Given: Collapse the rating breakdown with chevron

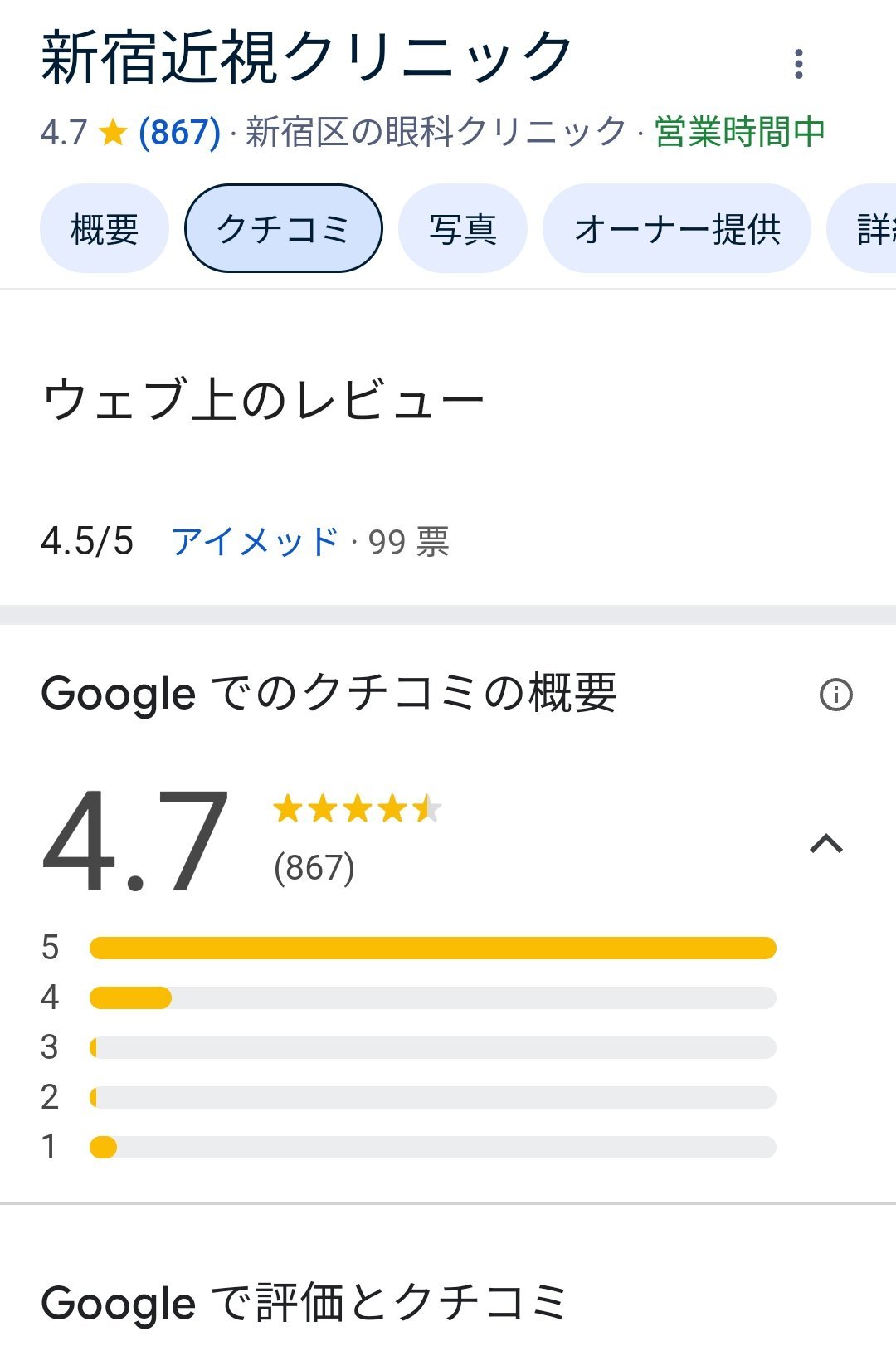Looking at the screenshot, I should pyautogui.click(x=826, y=844).
